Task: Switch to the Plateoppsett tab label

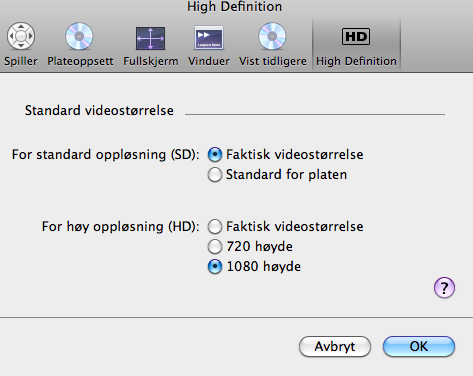Action: pos(80,61)
